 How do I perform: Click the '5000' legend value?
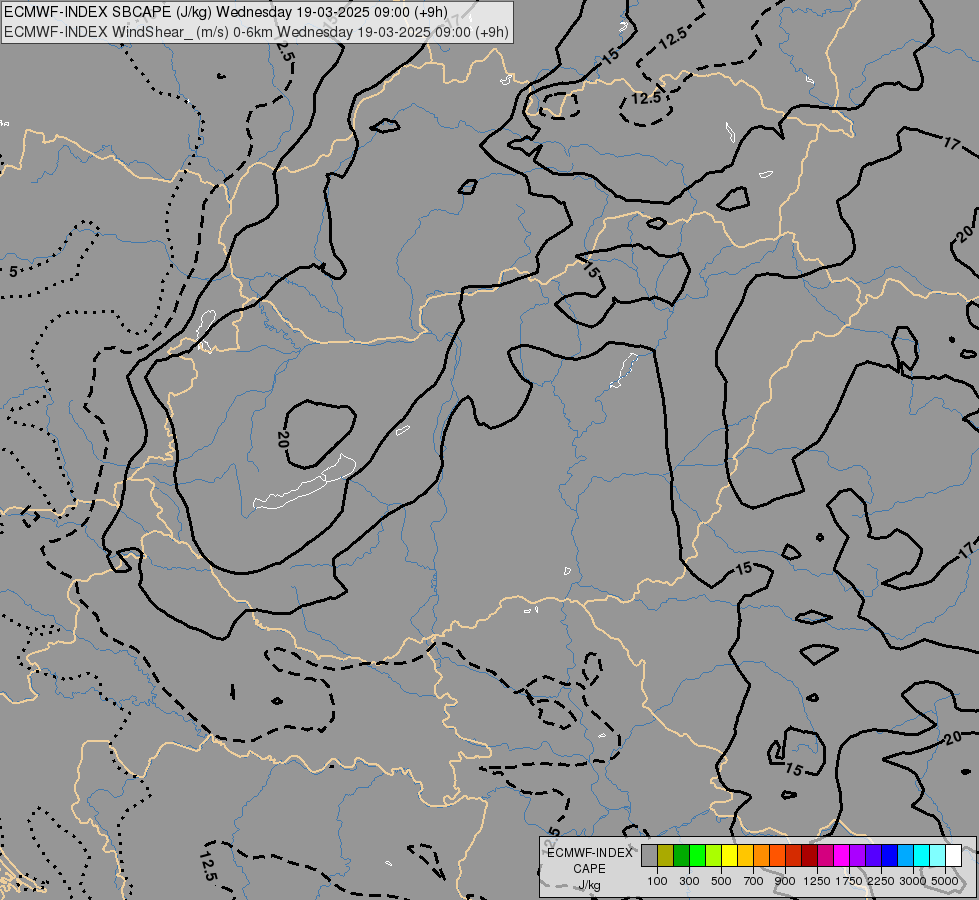[945, 881]
